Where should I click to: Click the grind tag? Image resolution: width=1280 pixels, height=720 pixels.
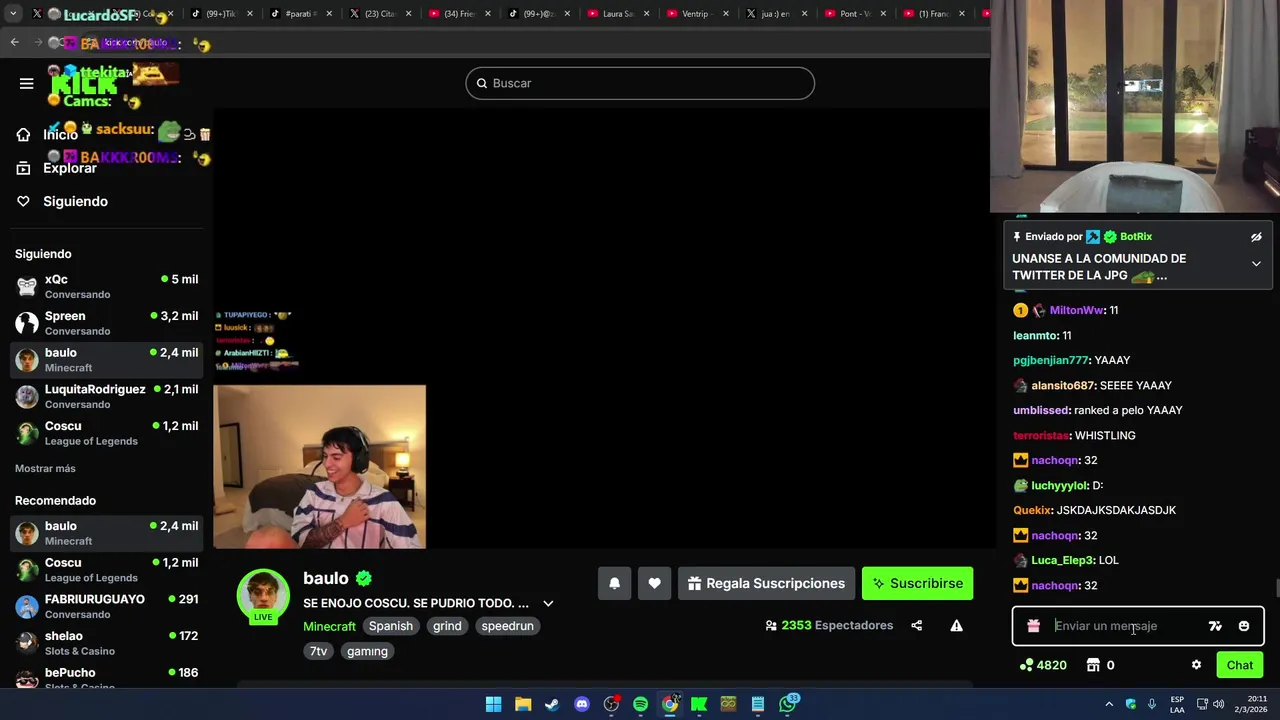coord(447,626)
